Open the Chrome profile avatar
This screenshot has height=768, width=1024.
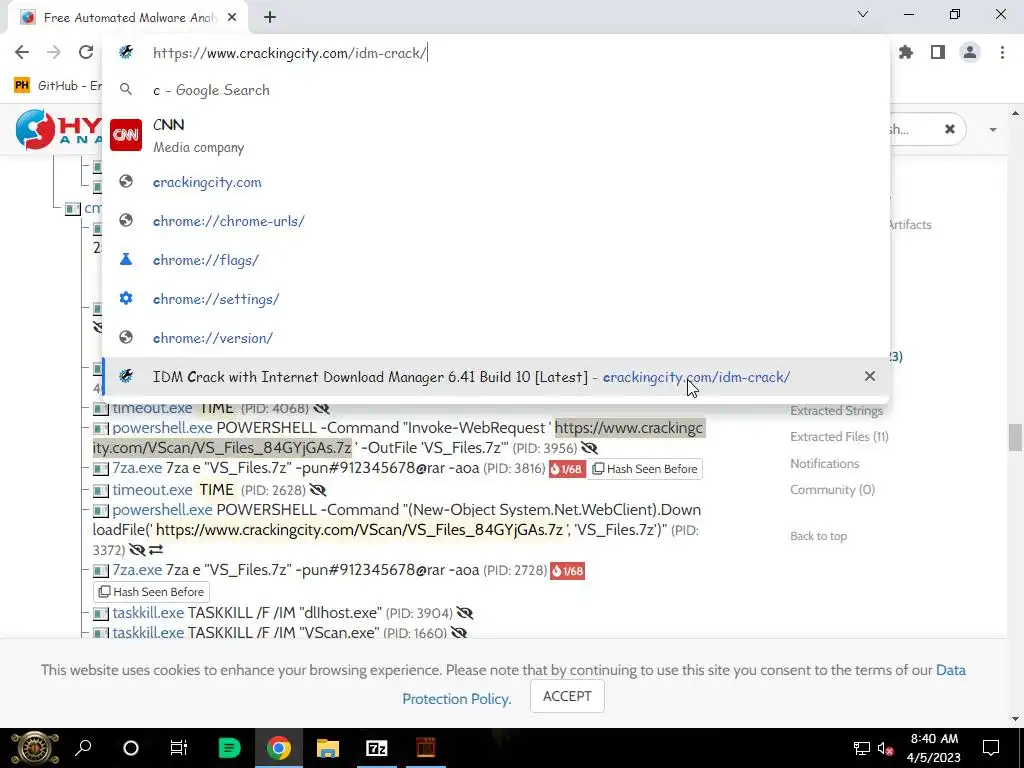(970, 52)
